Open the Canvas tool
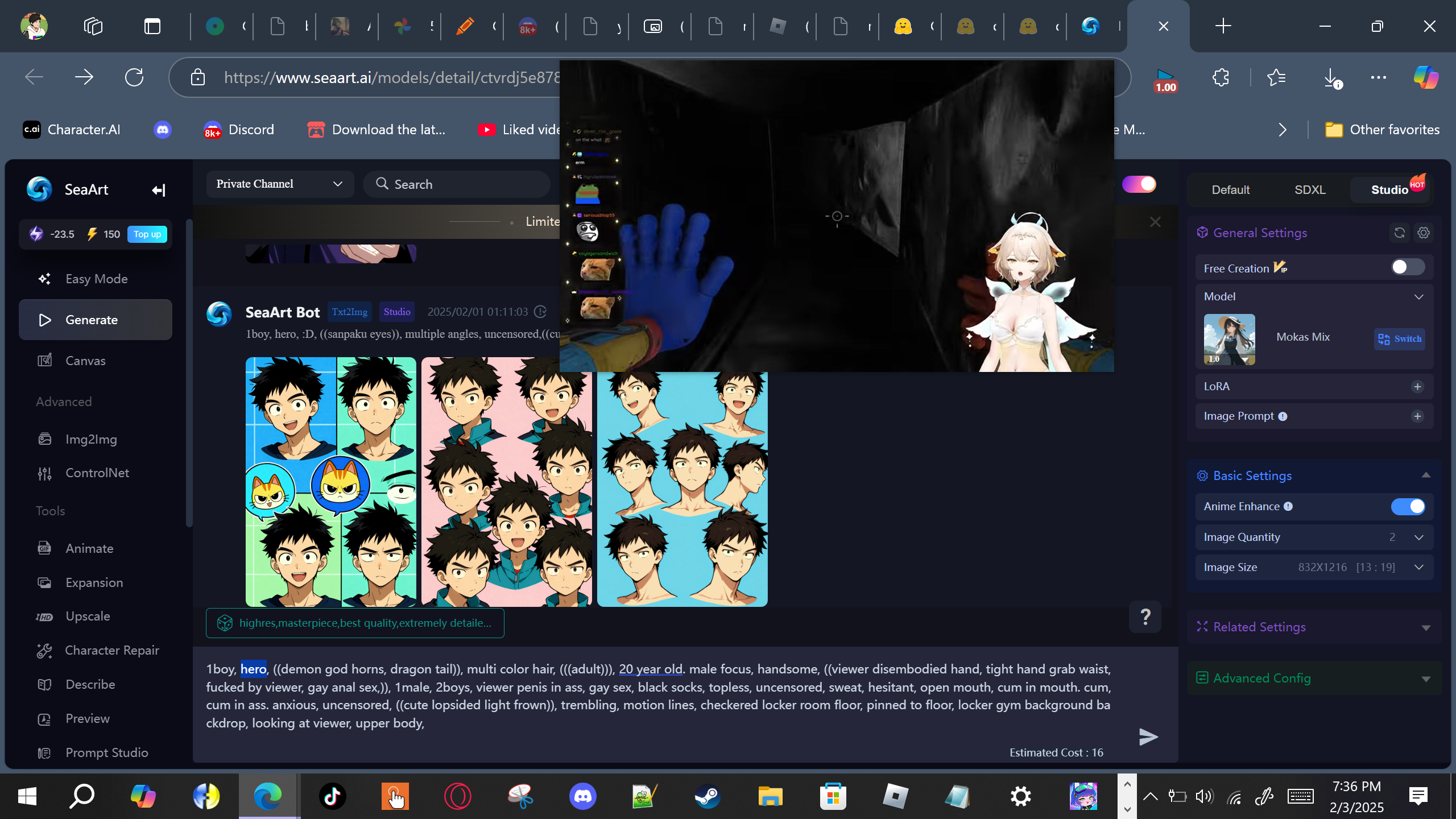This screenshot has width=1456, height=819. click(96, 361)
